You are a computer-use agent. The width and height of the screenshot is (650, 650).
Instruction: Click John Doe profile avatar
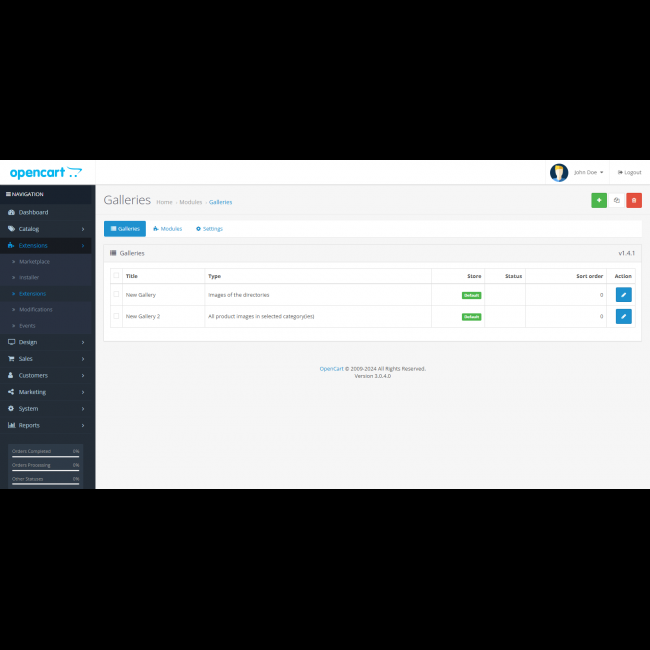click(559, 172)
